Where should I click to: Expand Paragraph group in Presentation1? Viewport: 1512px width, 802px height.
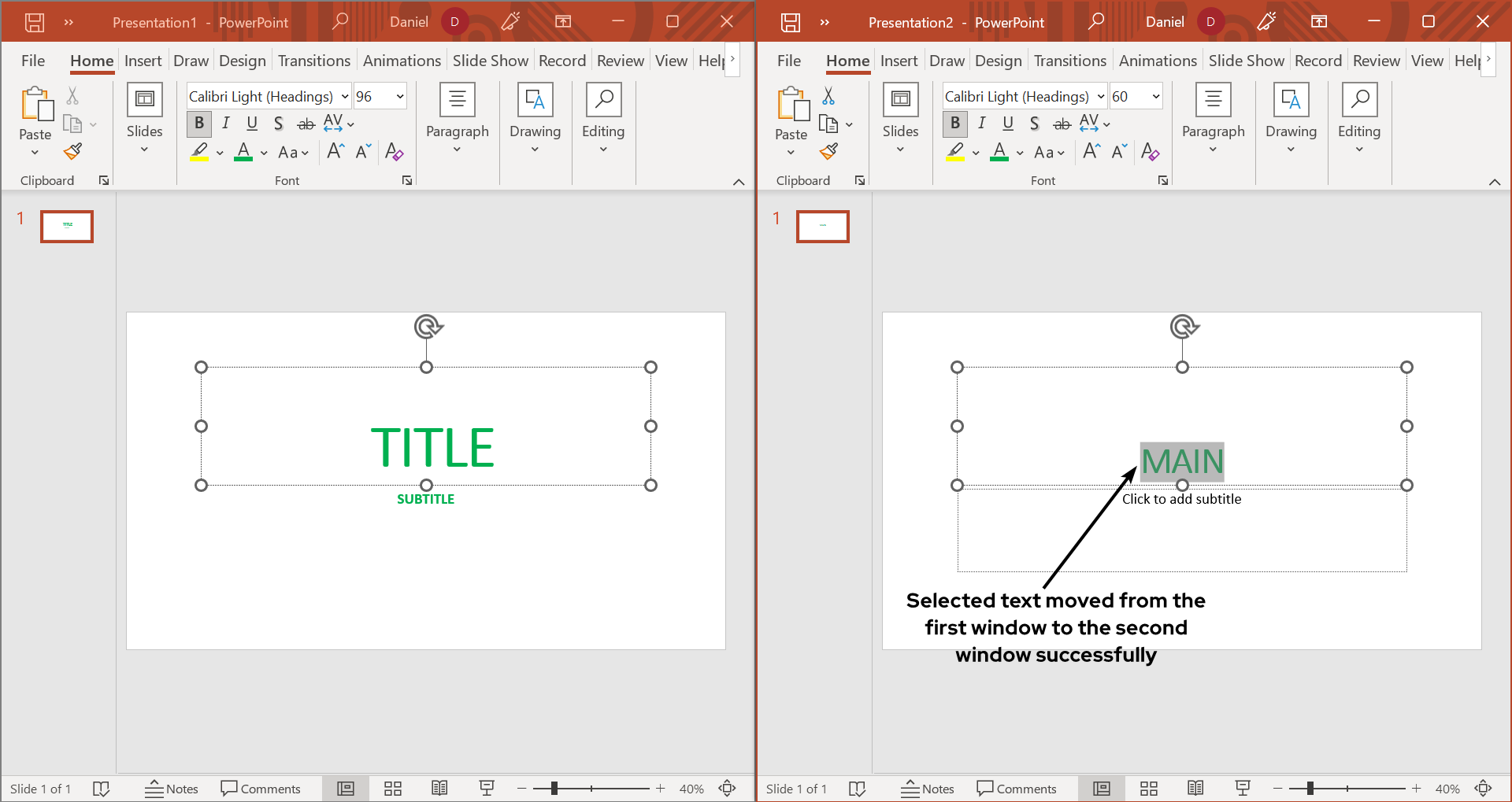457,118
